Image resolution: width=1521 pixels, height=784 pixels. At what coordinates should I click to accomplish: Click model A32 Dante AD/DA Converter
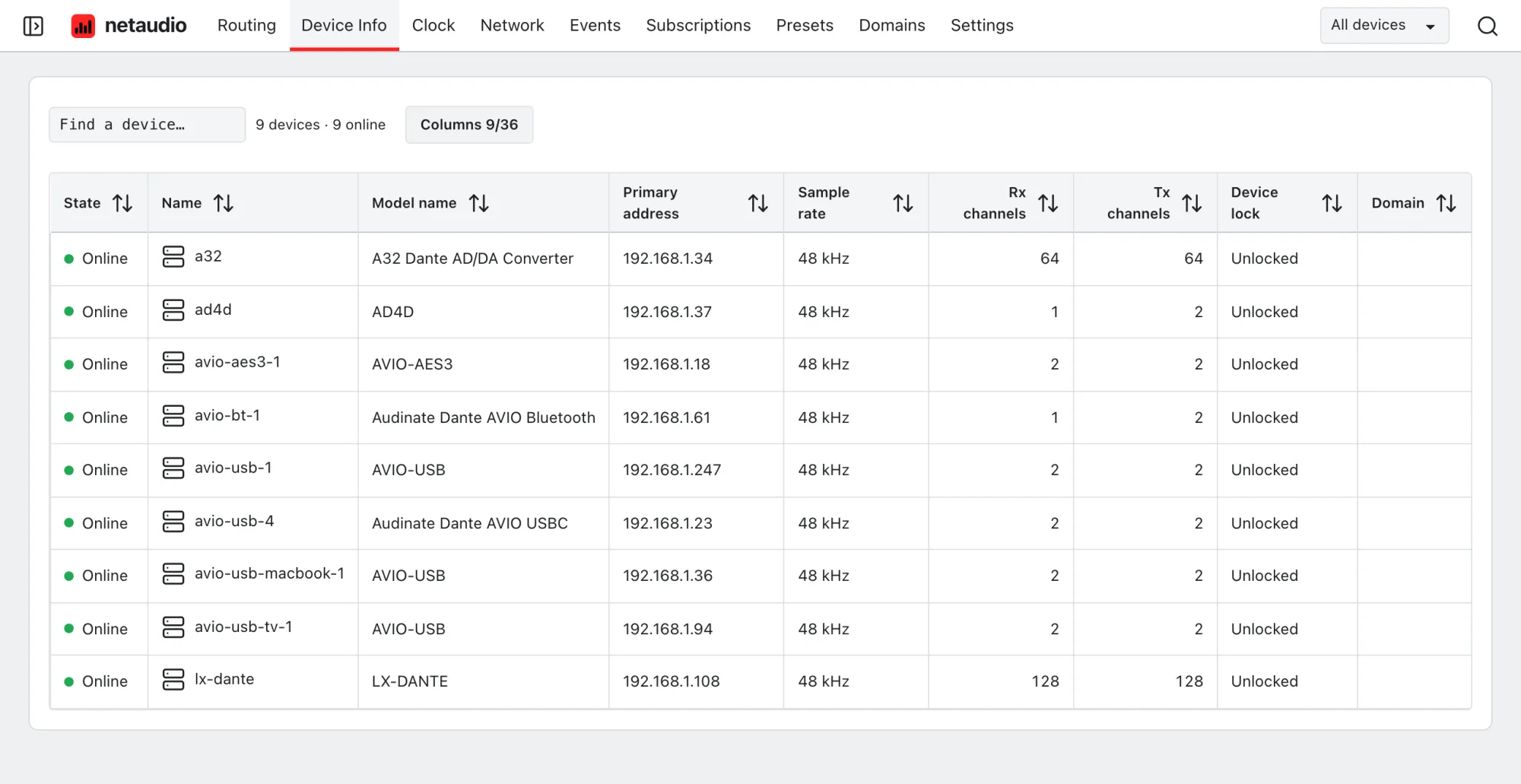472,259
